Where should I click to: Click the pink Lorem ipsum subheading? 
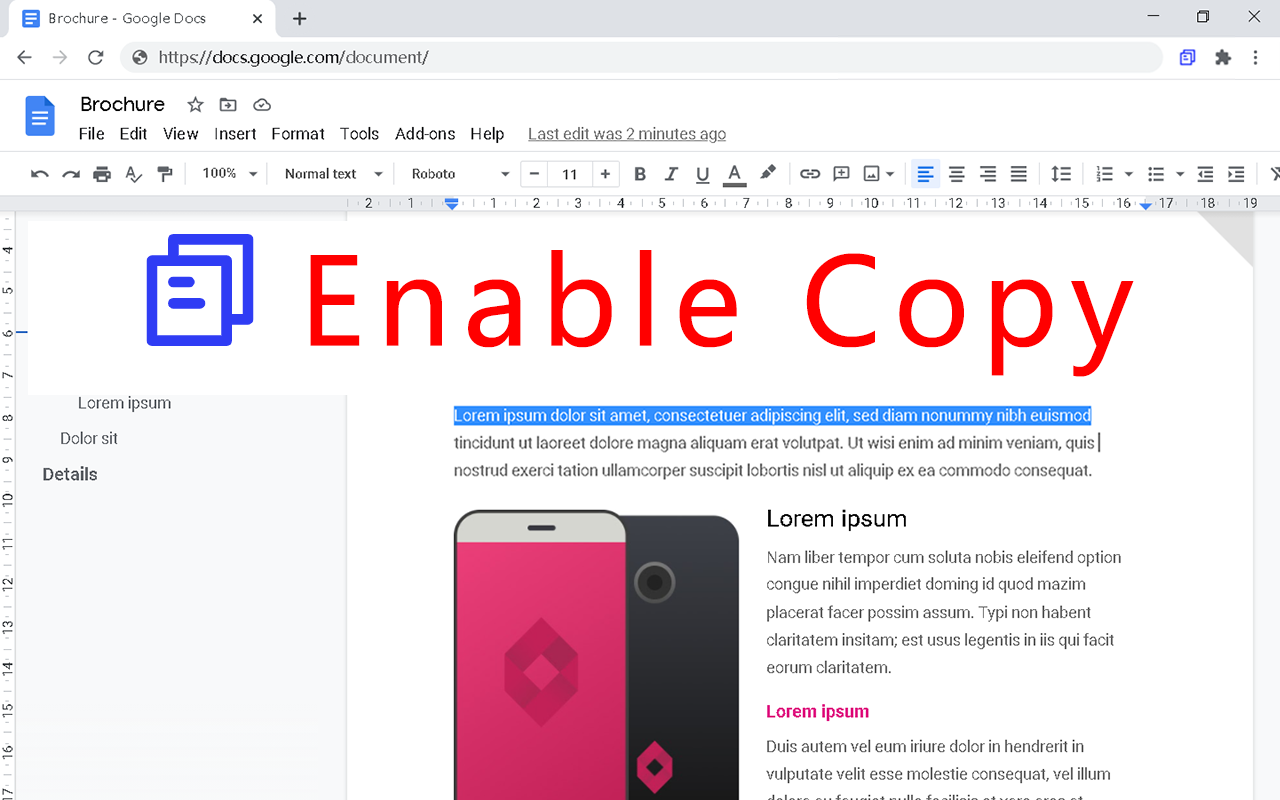(817, 712)
